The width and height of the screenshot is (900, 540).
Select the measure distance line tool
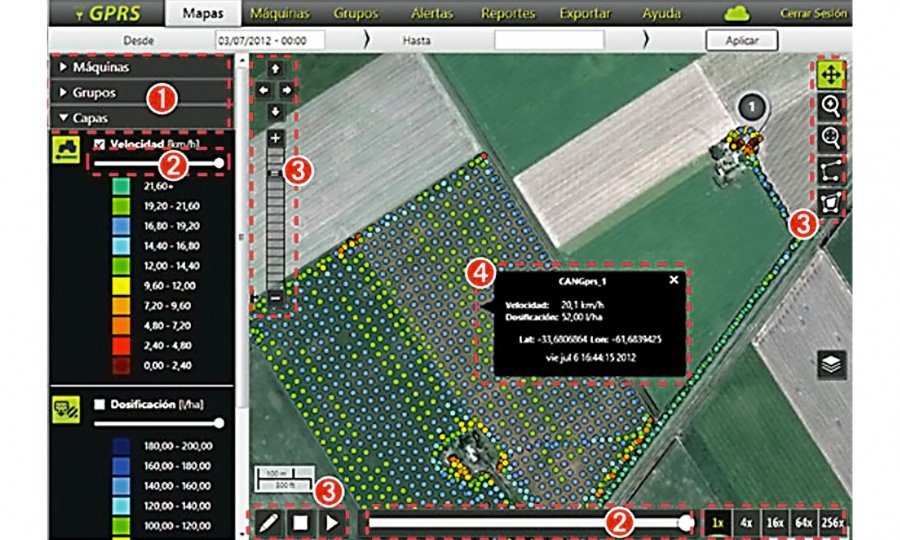point(830,170)
